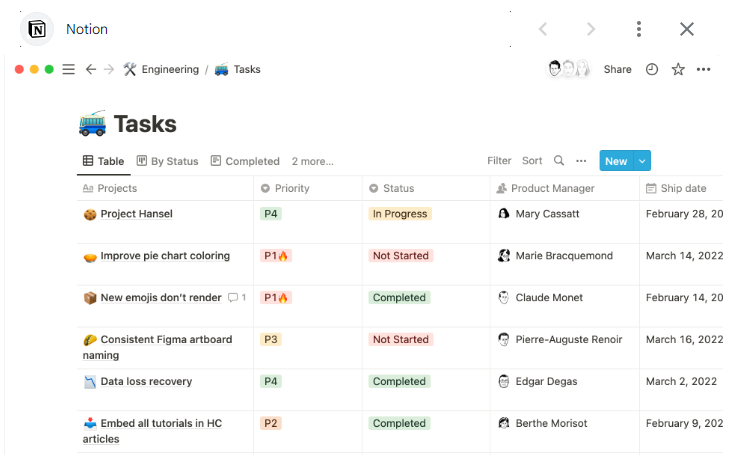
Task: Click the chart icon of Data loss recovery
Action: tap(90, 382)
